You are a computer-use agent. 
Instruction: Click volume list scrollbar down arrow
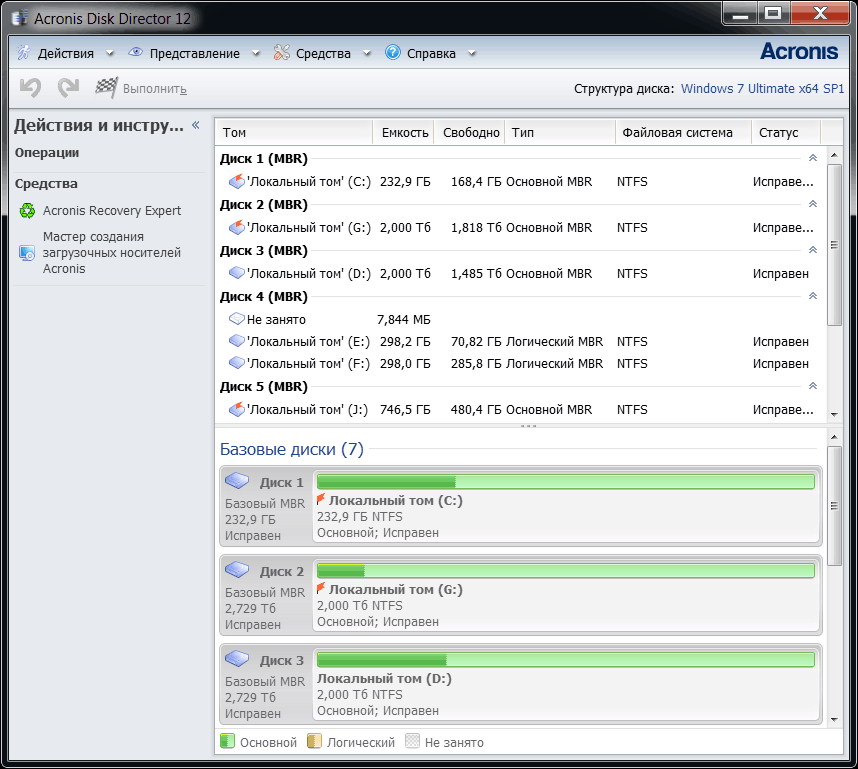tap(834, 414)
